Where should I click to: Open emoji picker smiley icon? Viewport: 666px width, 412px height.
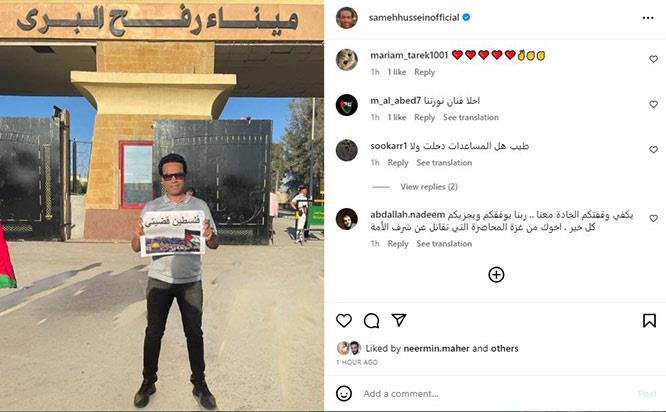point(344,393)
